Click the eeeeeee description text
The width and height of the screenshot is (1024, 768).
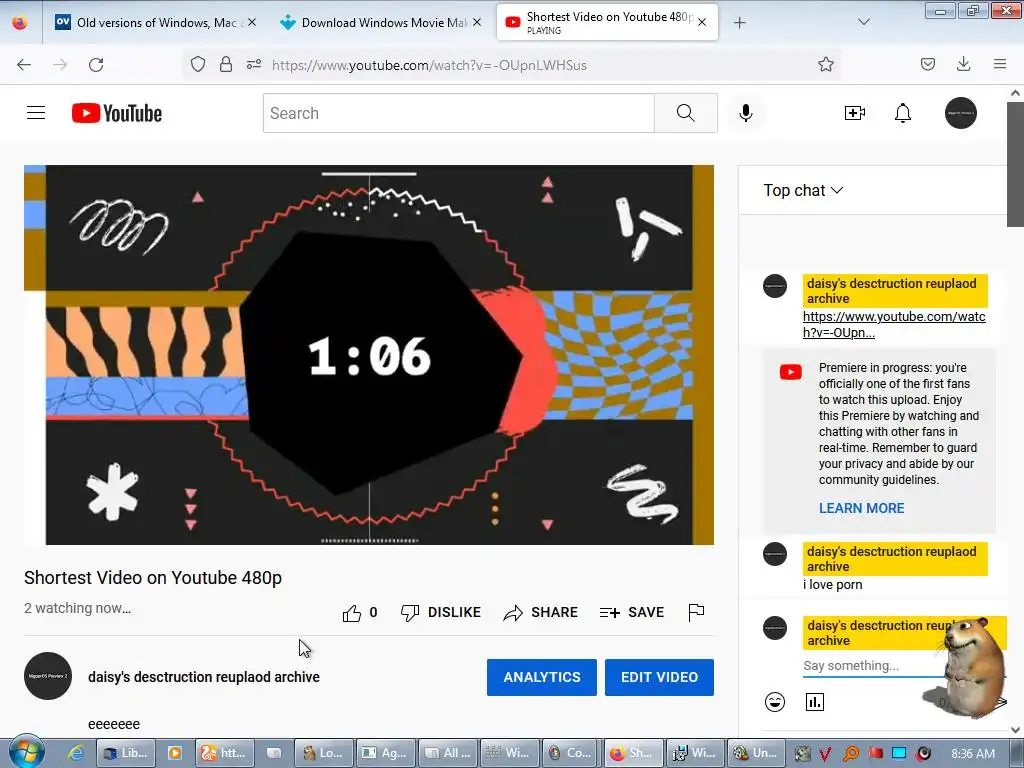coord(114,724)
